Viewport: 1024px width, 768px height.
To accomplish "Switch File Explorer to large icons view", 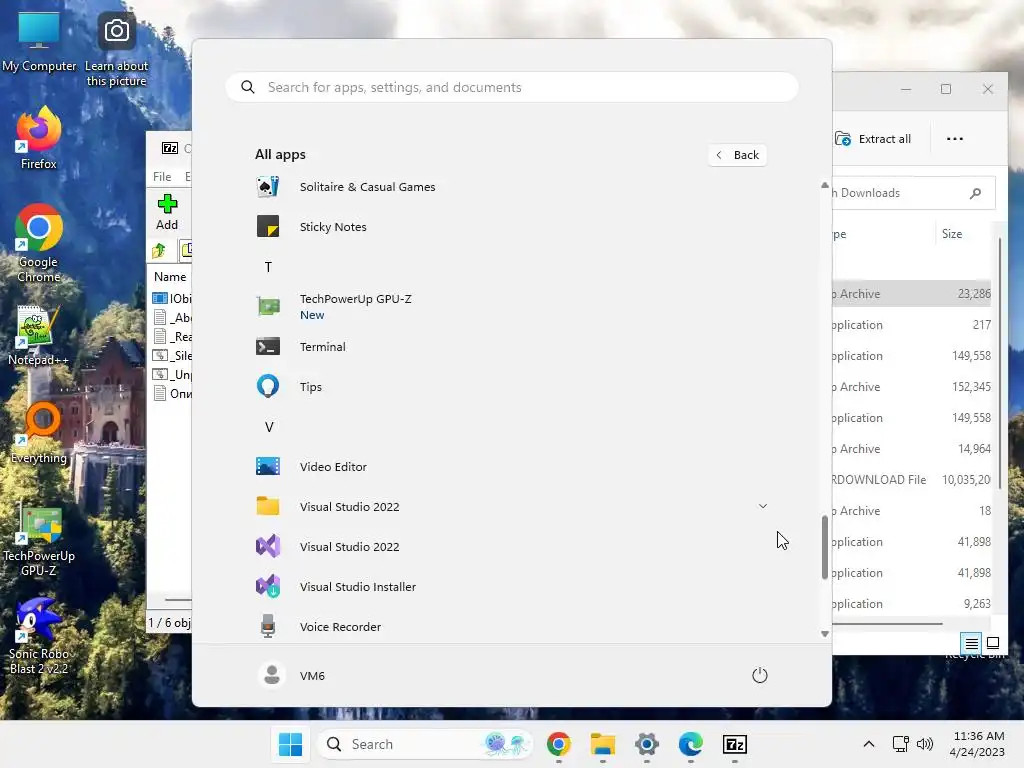I will [x=993, y=643].
